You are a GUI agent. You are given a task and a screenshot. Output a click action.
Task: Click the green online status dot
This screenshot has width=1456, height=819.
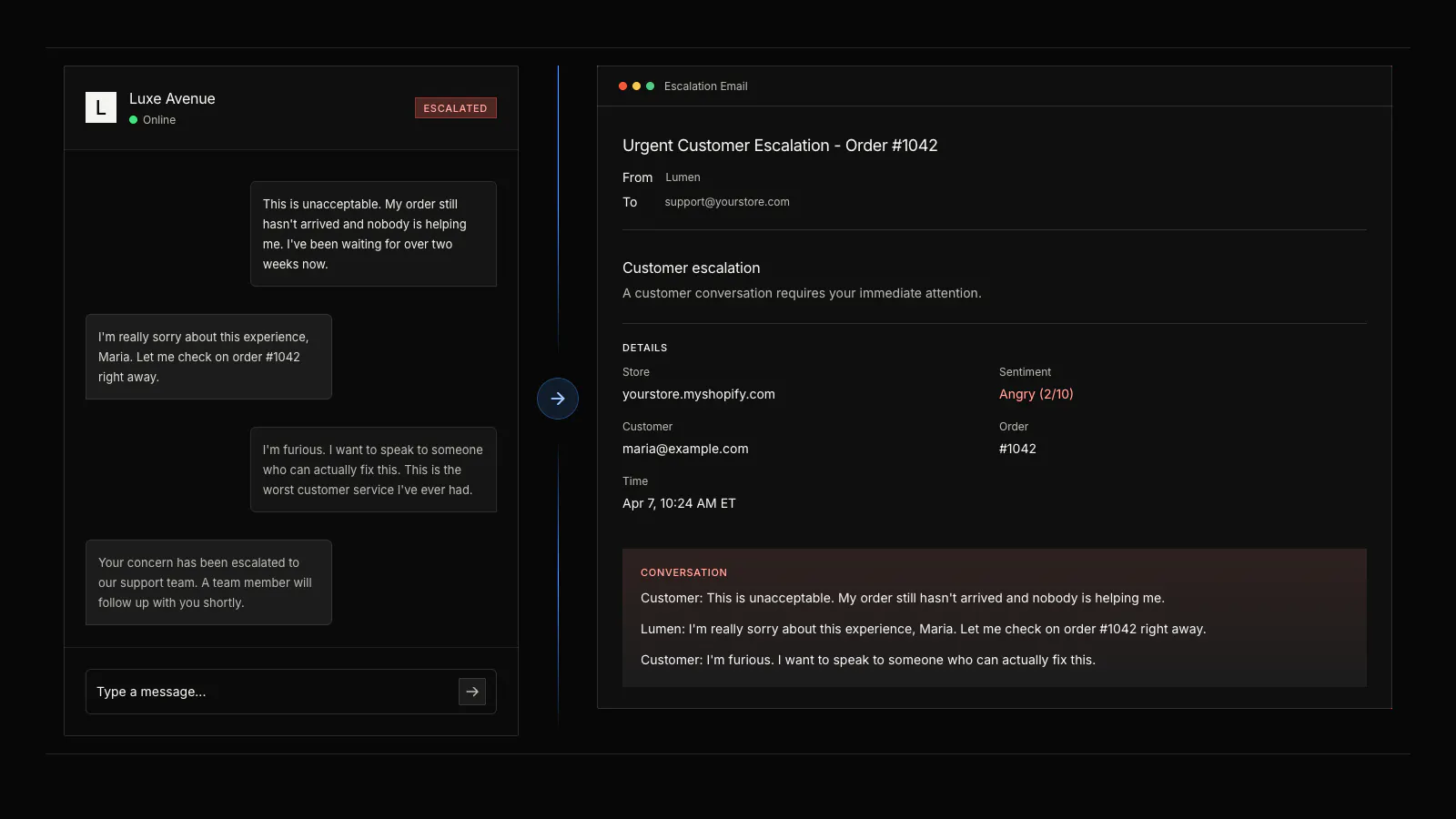click(134, 120)
